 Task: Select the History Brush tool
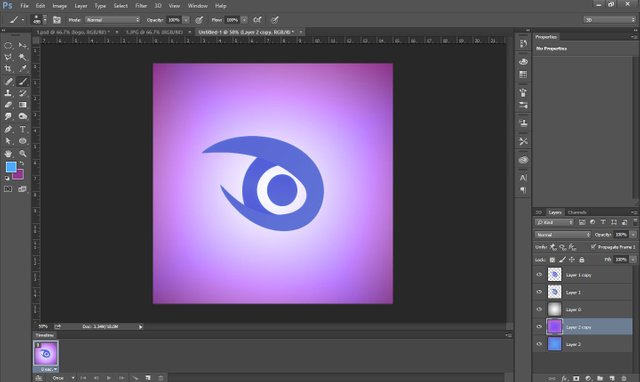coord(22,93)
